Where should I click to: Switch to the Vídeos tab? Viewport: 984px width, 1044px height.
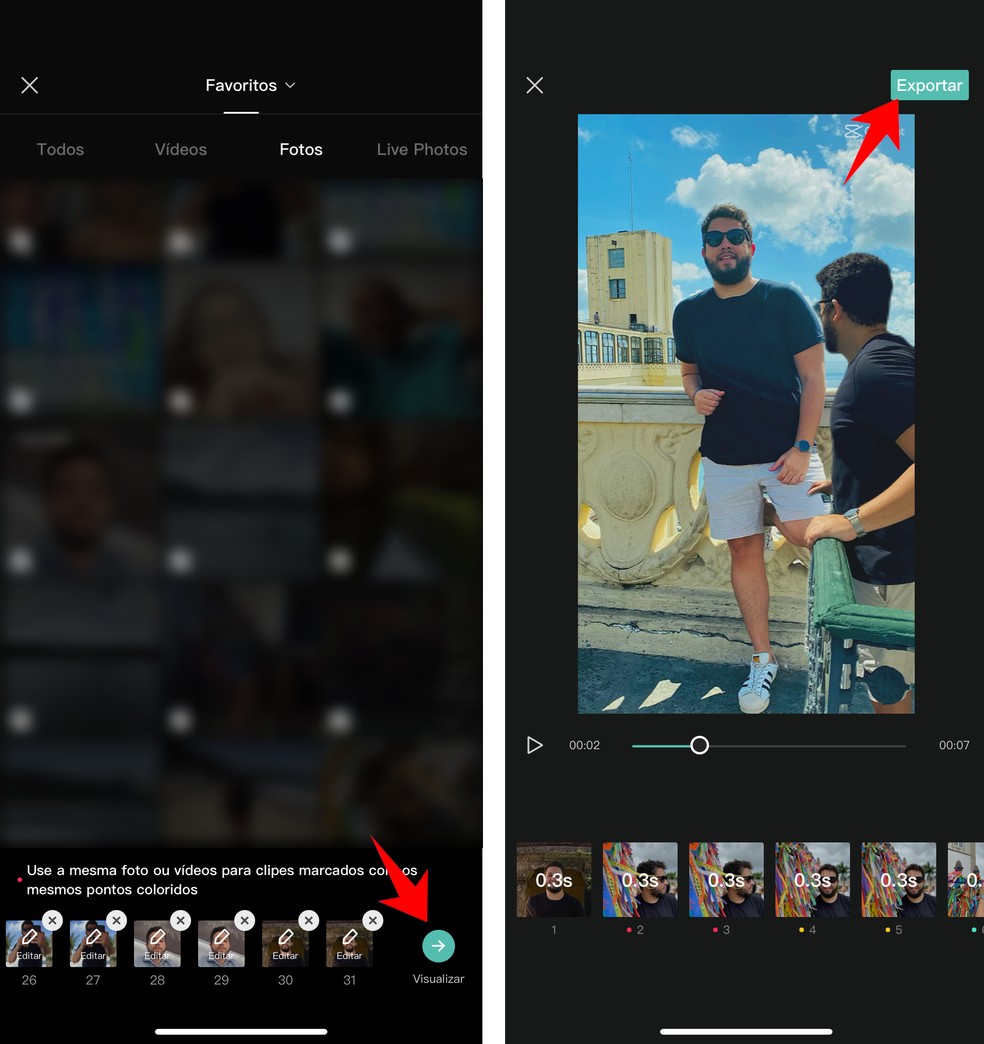pos(180,149)
